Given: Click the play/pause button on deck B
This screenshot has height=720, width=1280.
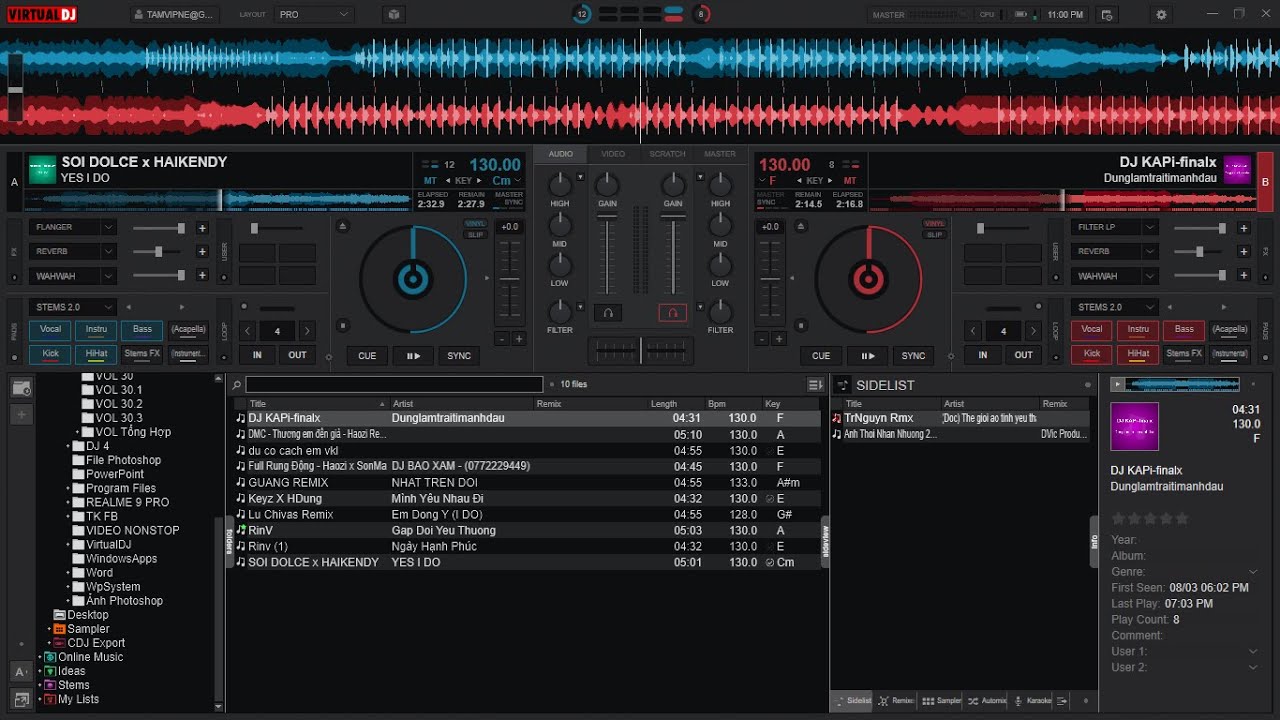Looking at the screenshot, I should [867, 355].
